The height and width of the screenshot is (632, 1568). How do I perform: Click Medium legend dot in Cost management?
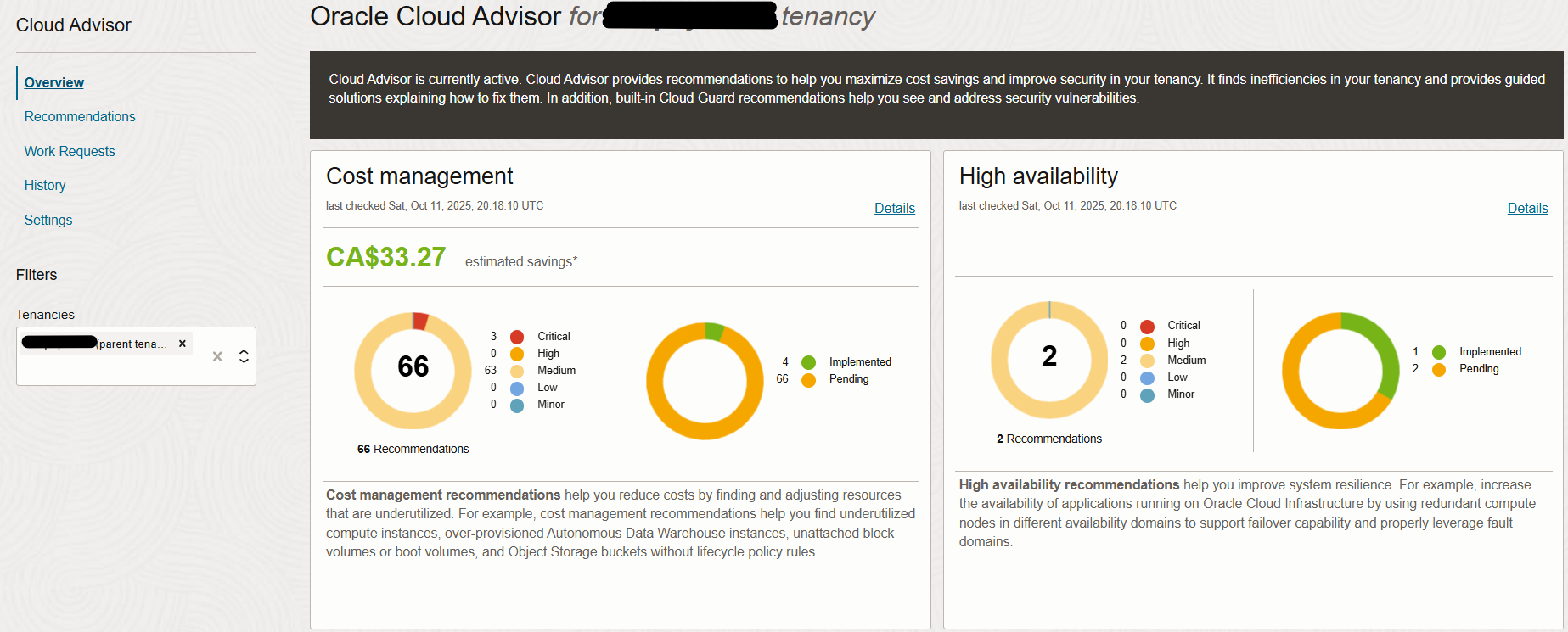517,371
